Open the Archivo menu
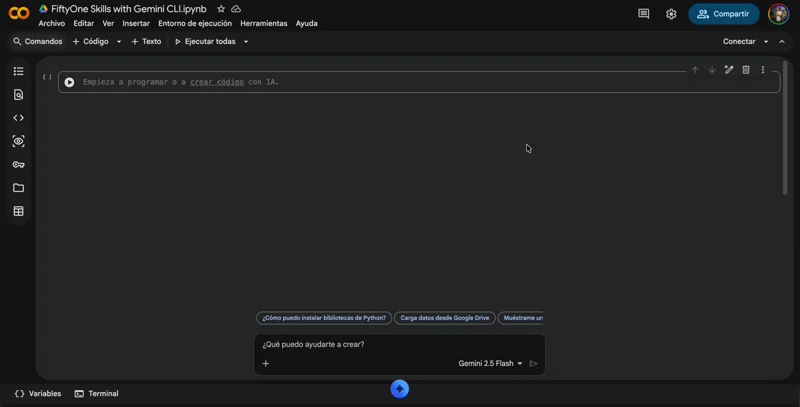 [52, 23]
